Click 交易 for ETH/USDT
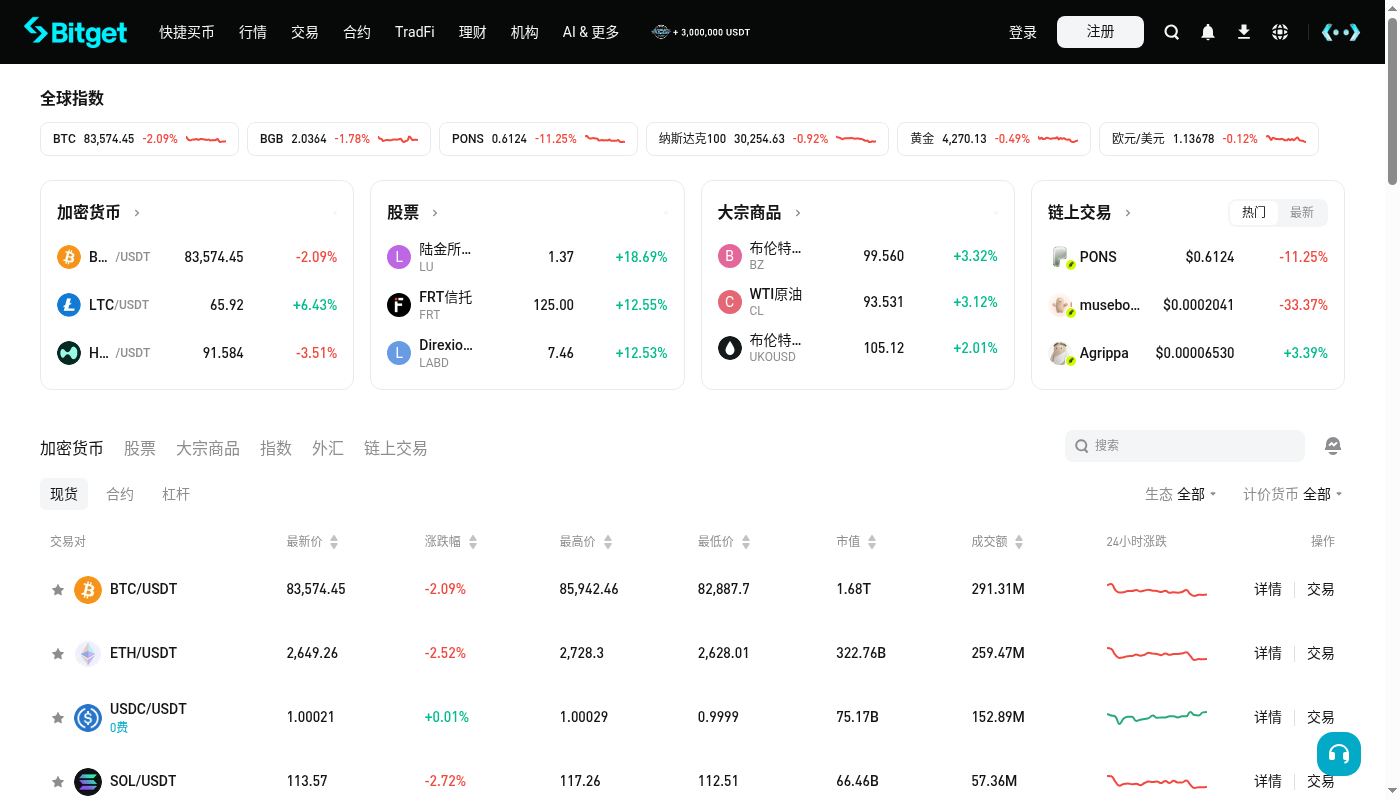Viewport: 1400px width, 800px height. click(1321, 654)
